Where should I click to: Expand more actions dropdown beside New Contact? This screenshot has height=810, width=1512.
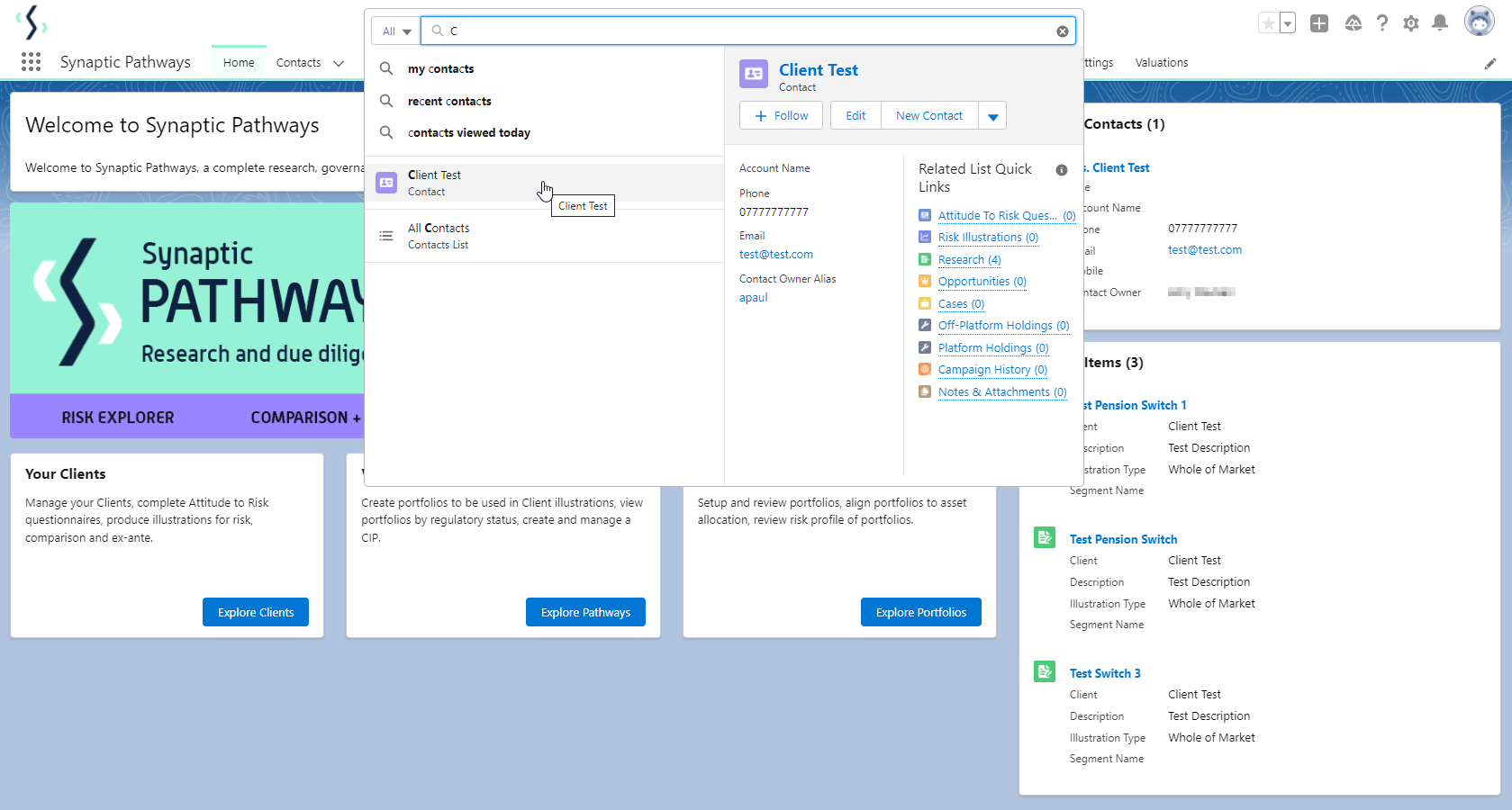(992, 115)
